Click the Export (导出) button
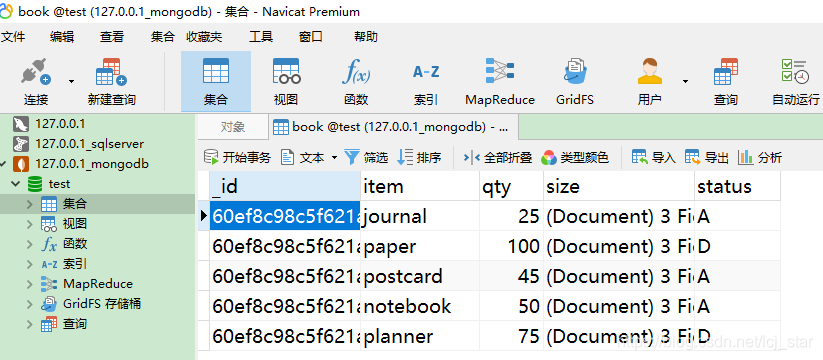 coord(707,157)
